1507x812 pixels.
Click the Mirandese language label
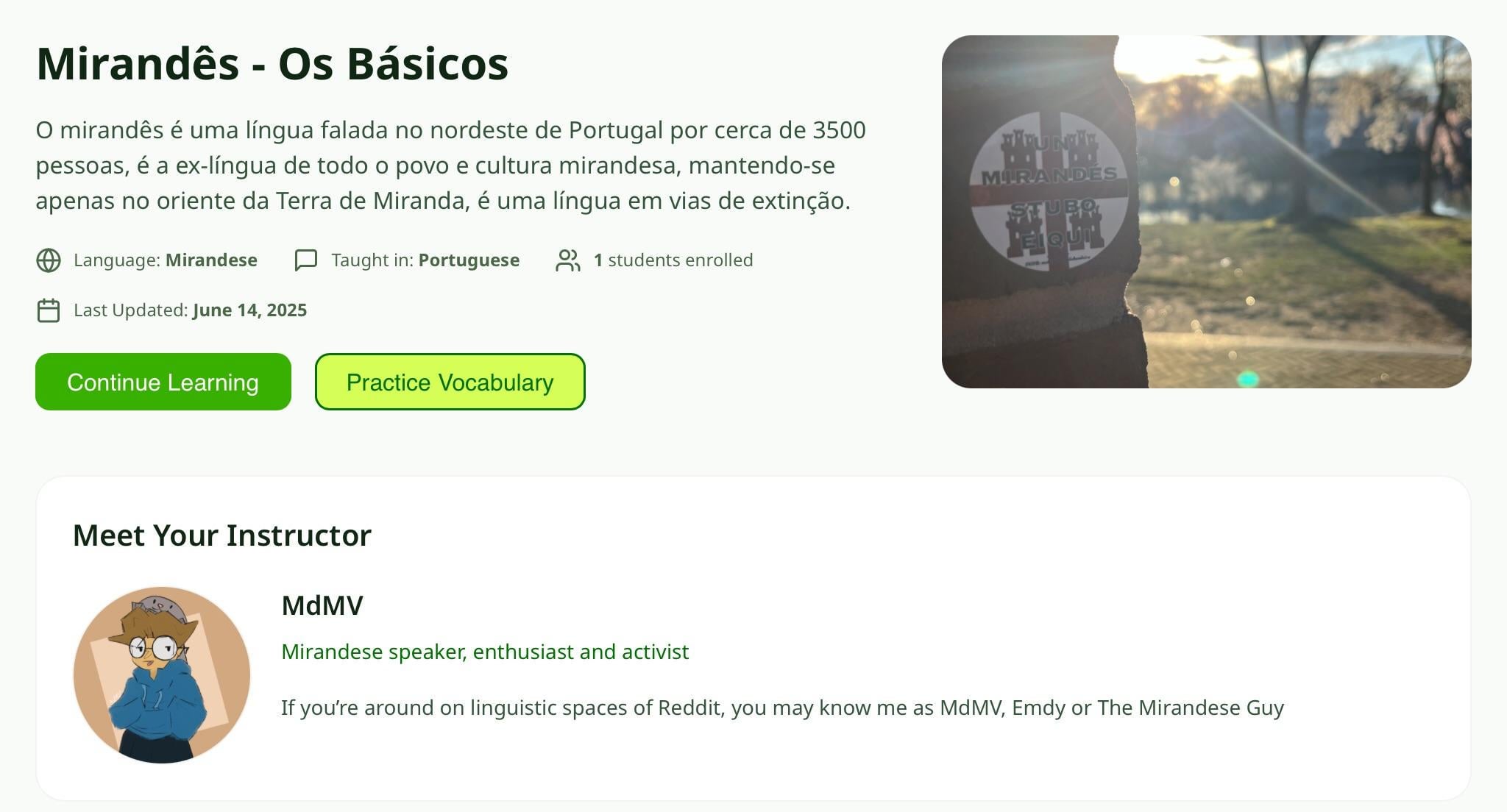(211, 260)
